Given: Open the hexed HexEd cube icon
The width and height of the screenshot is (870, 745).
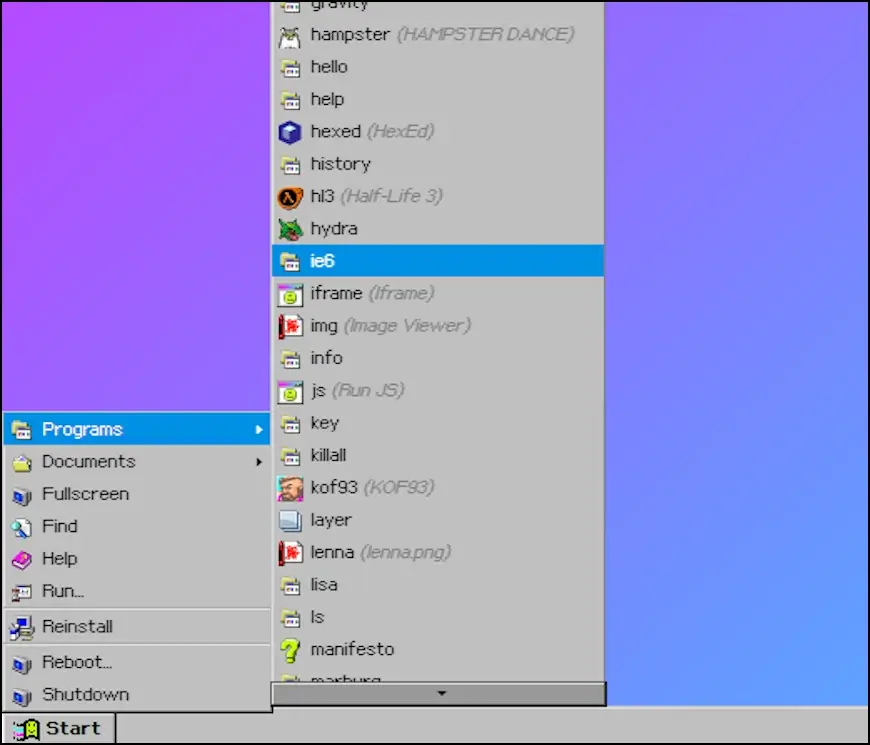Looking at the screenshot, I should coord(290,132).
